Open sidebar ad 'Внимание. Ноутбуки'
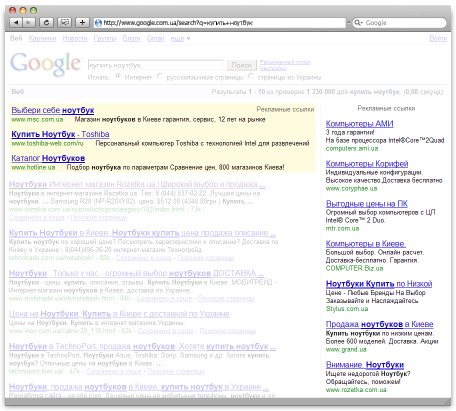The height and width of the screenshot is (411, 456). coord(365,364)
